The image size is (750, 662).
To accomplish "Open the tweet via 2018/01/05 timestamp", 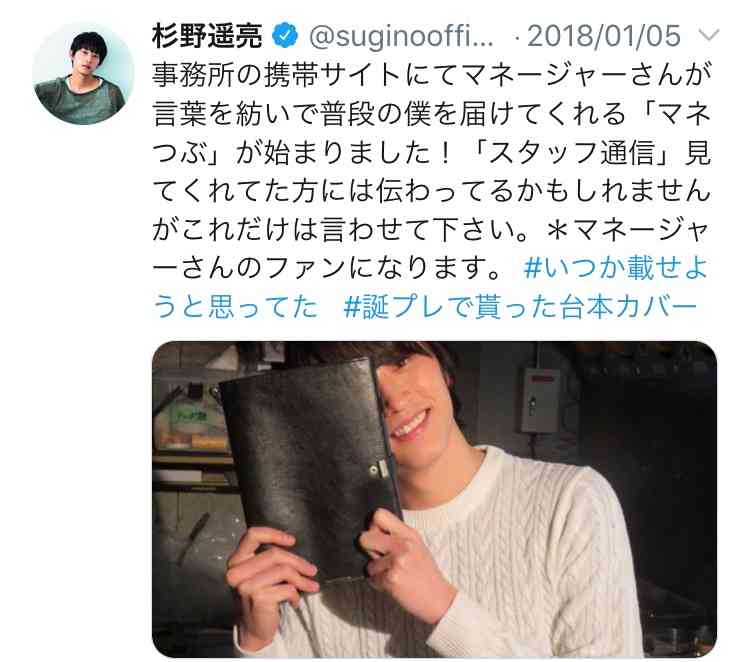I will coord(604,36).
